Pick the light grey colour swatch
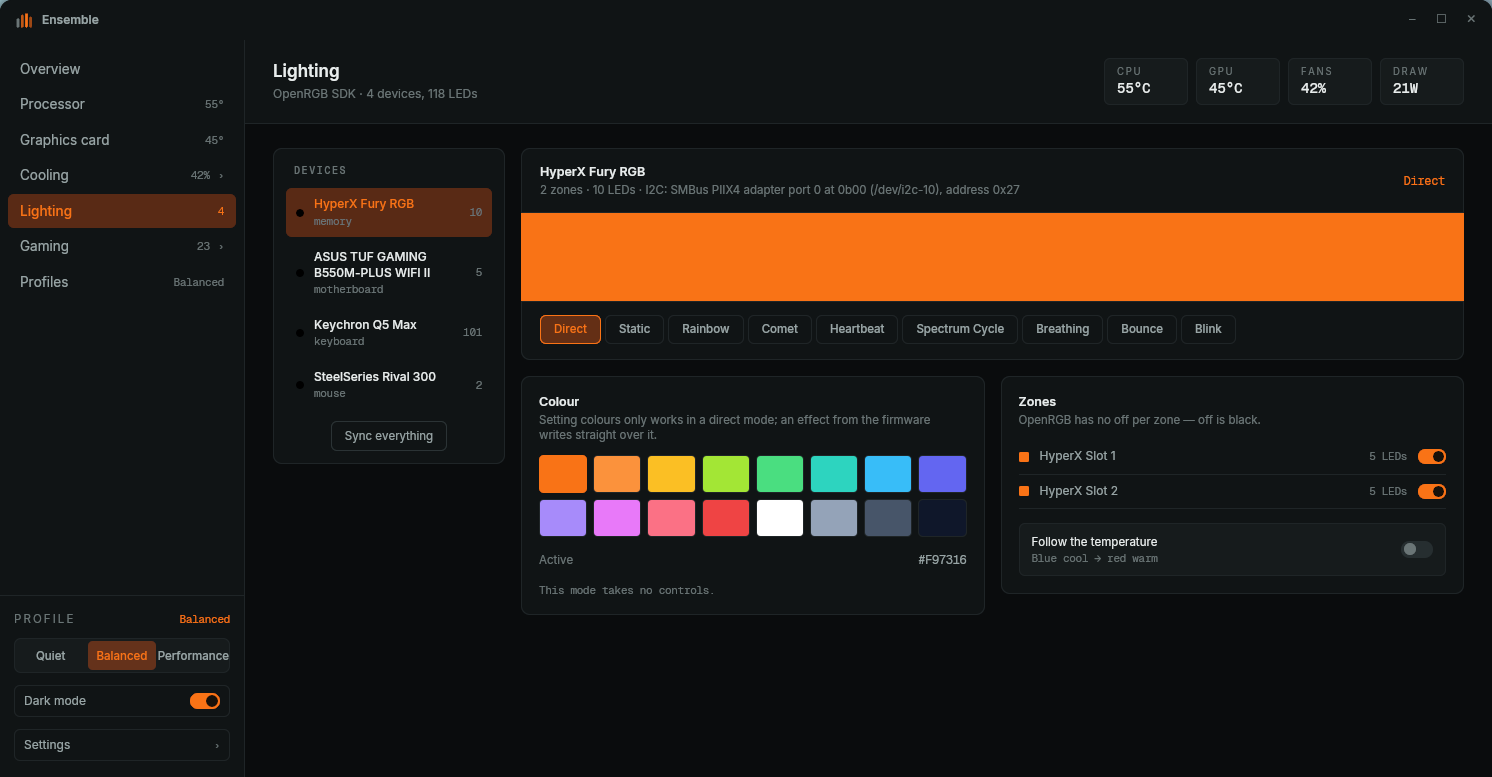Viewport: 1492px width, 777px height. point(834,518)
